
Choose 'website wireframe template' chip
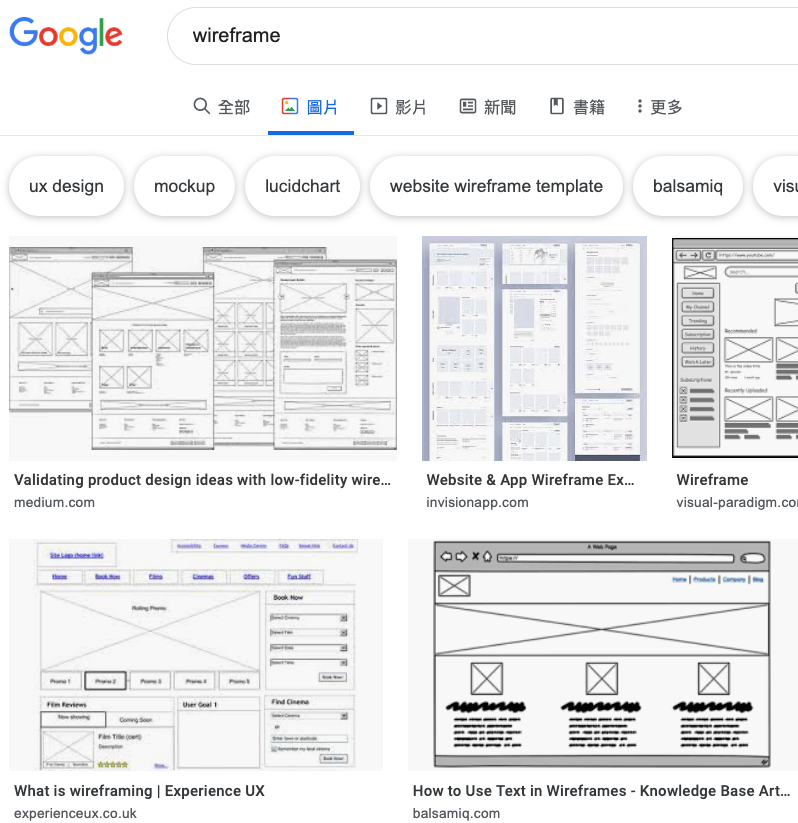pyautogui.click(x=496, y=186)
